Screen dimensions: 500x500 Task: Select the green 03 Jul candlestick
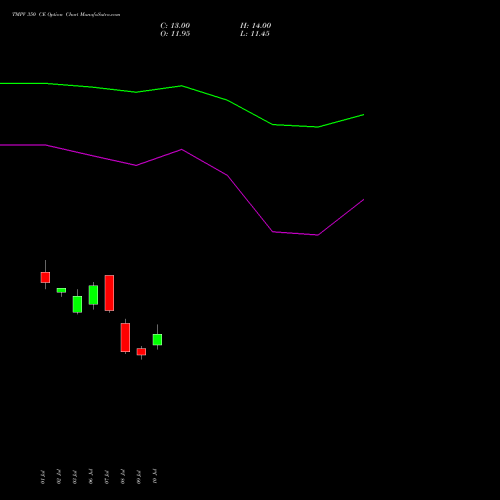(x=77, y=304)
